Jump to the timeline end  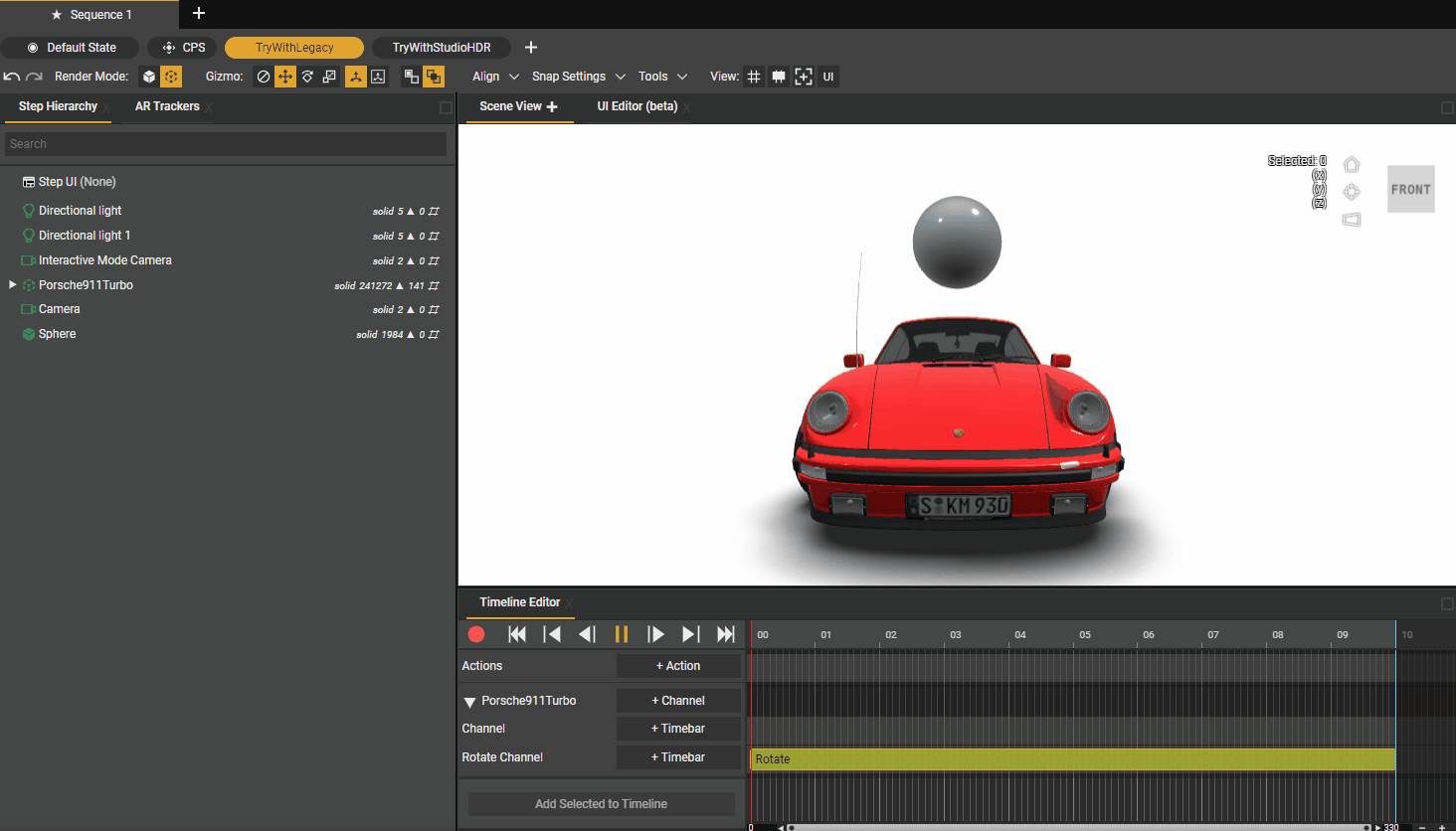click(x=726, y=634)
